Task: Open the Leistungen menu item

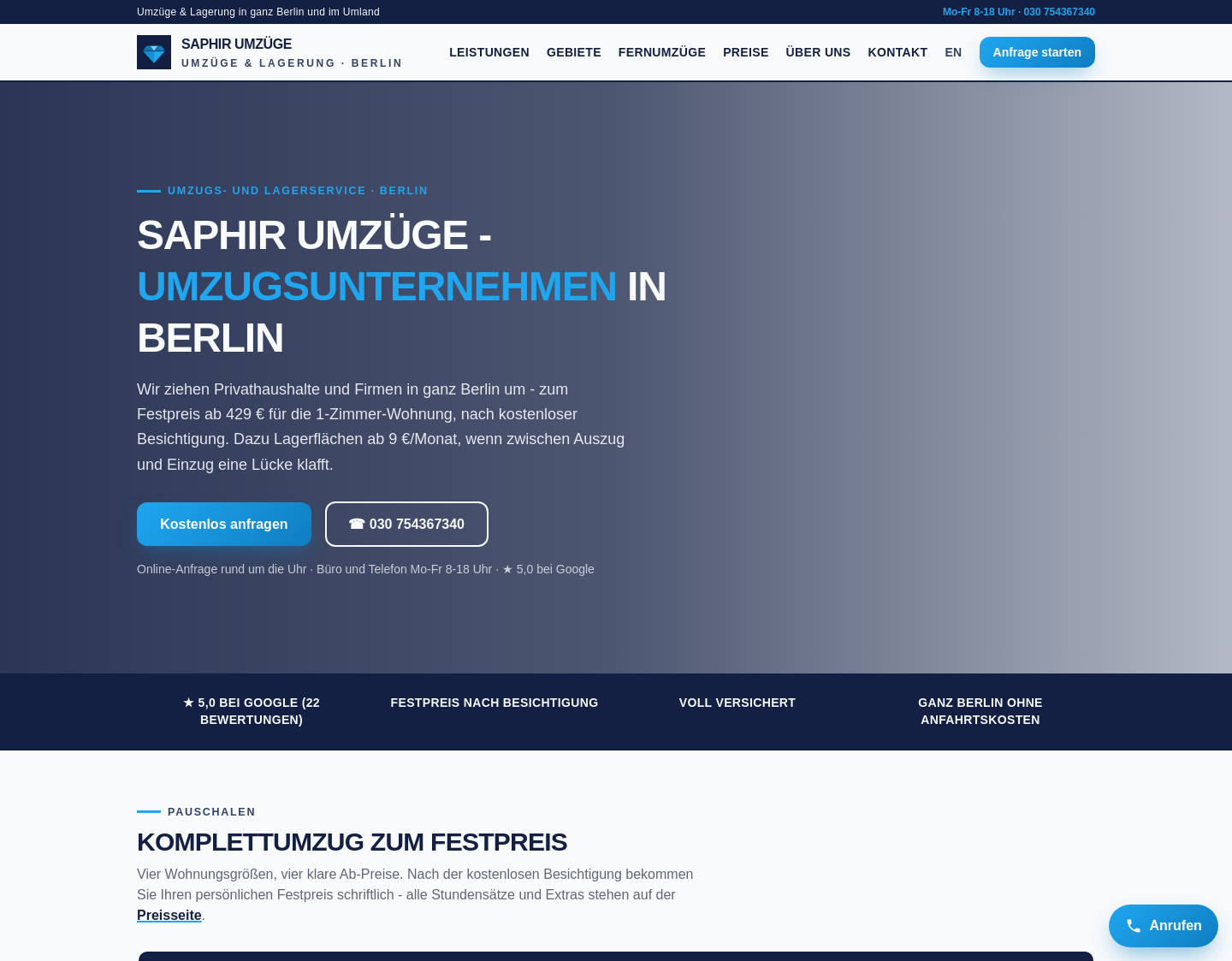Action: 489,52
